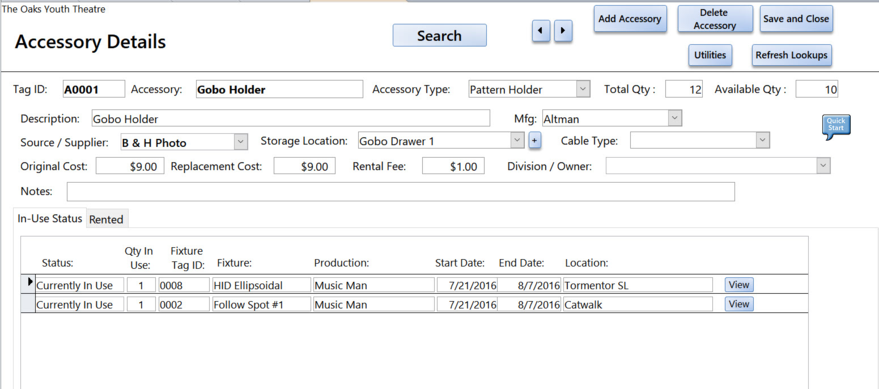Screen dimensions: 879x389
Task: Open the Quick Start help bubble
Action: [836, 126]
